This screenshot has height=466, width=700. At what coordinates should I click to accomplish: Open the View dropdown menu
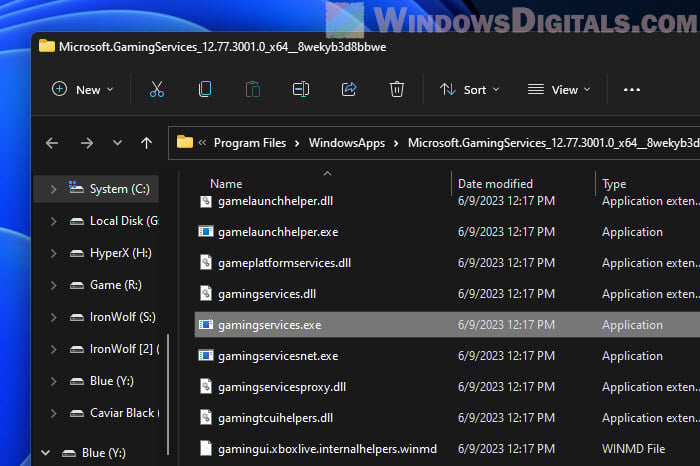point(559,89)
